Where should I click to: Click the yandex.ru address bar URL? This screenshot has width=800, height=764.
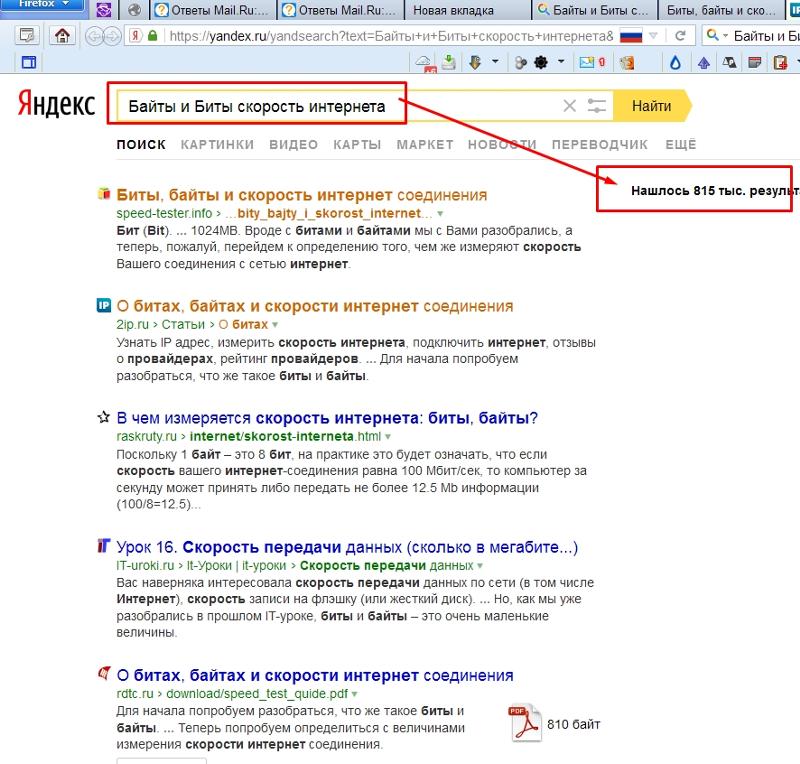tap(391, 36)
